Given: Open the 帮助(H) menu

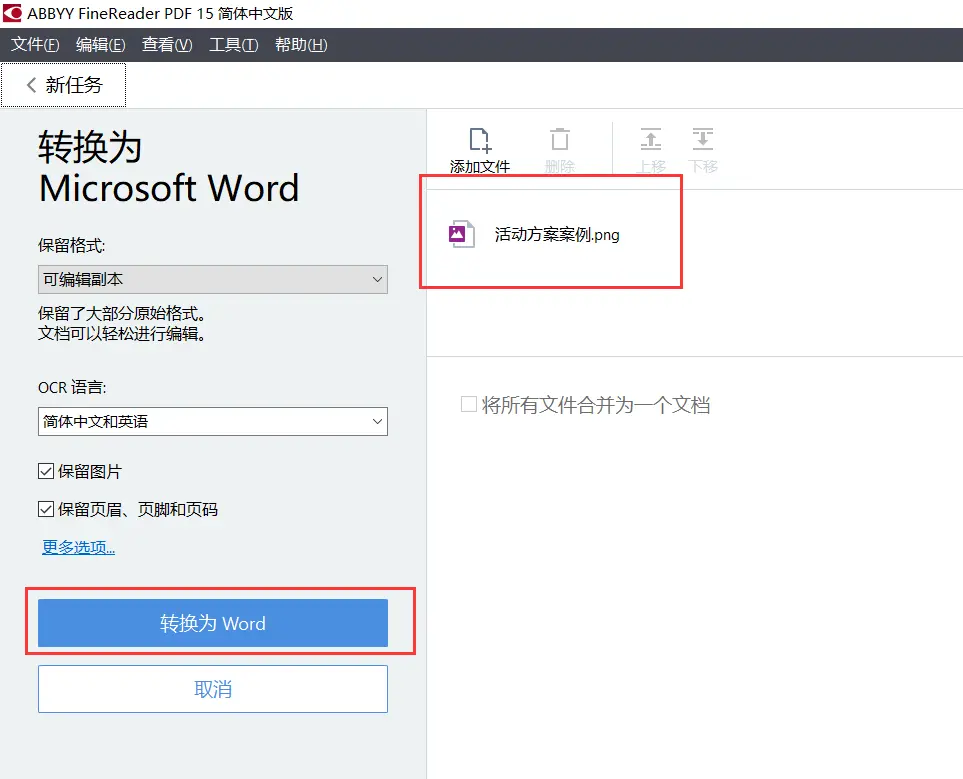Looking at the screenshot, I should click(301, 45).
